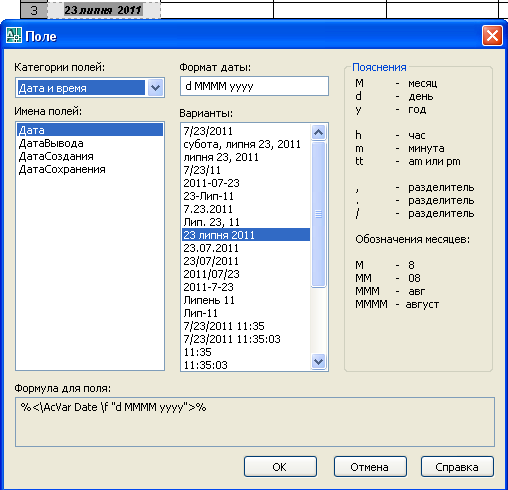
Task: Click the Поле dialog title icon
Action: (x=14, y=36)
